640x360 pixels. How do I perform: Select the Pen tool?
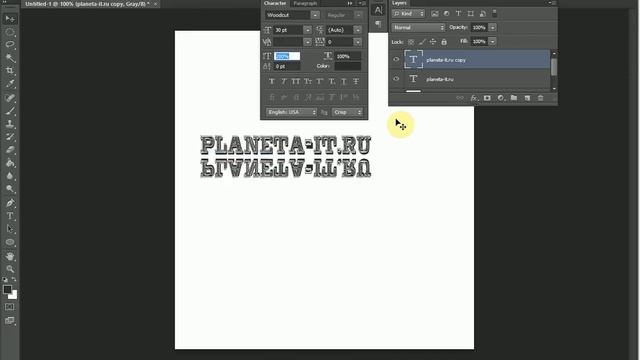pyautogui.click(x=10, y=203)
